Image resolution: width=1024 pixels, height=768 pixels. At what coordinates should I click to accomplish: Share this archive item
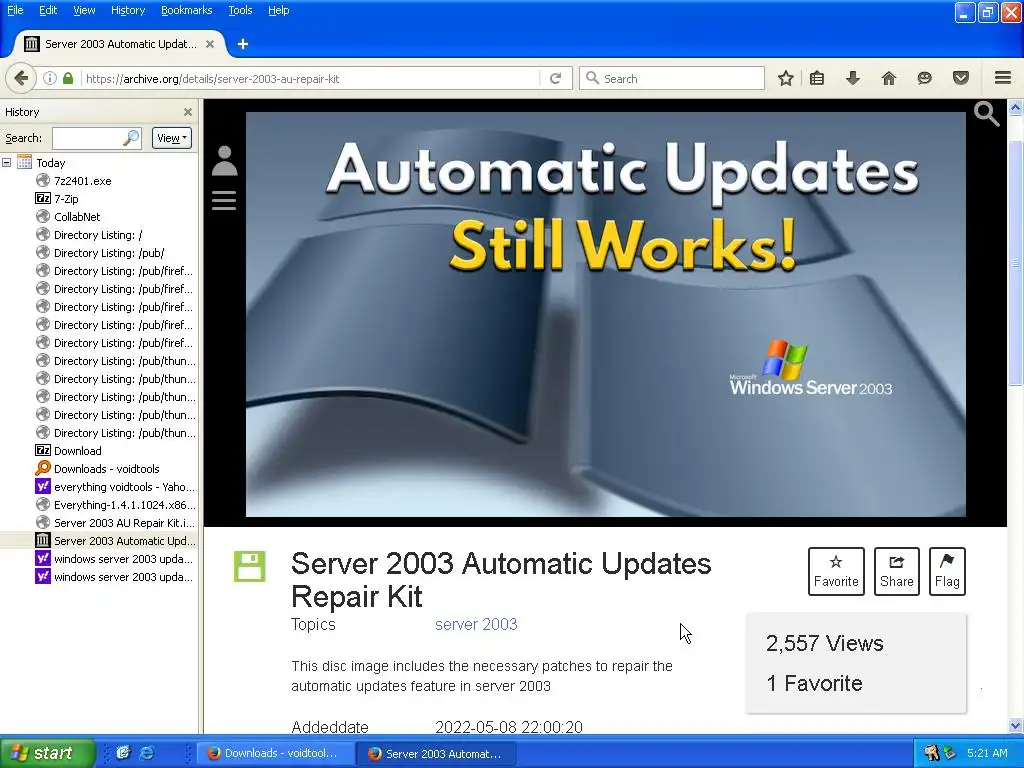click(897, 571)
